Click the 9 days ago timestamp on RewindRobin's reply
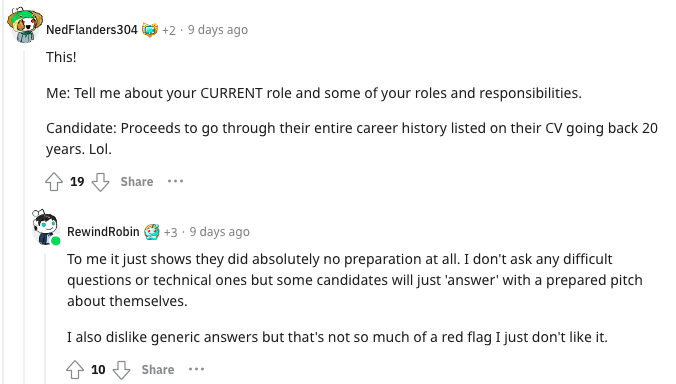This screenshot has width=676, height=384. tap(219, 232)
